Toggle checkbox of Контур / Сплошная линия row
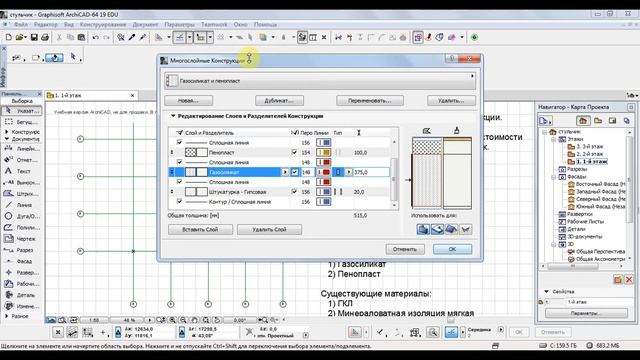 (x=179, y=201)
